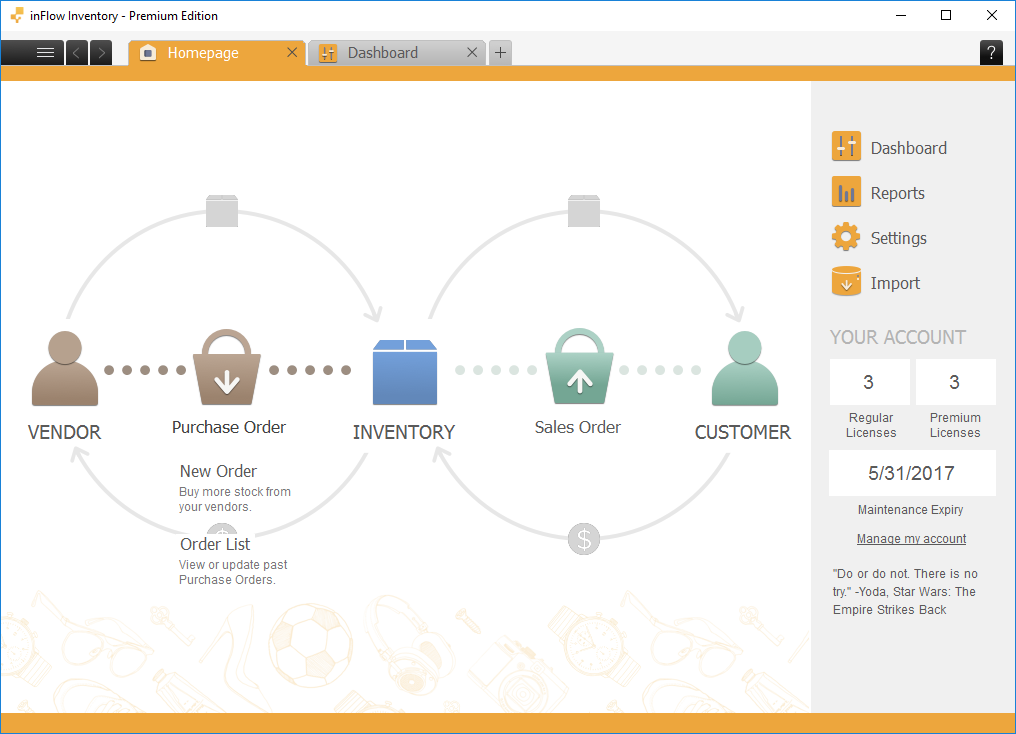The width and height of the screenshot is (1016, 734).
Task: Click the Sales Order bag icon
Action: click(x=579, y=366)
